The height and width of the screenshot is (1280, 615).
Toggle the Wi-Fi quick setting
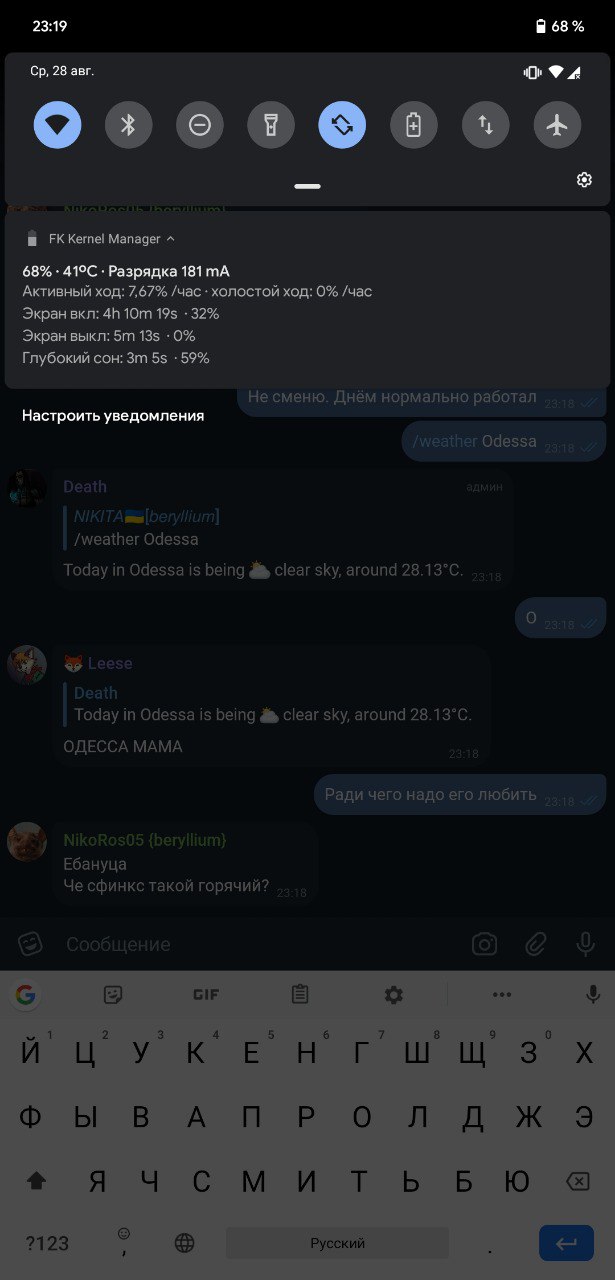[57, 125]
